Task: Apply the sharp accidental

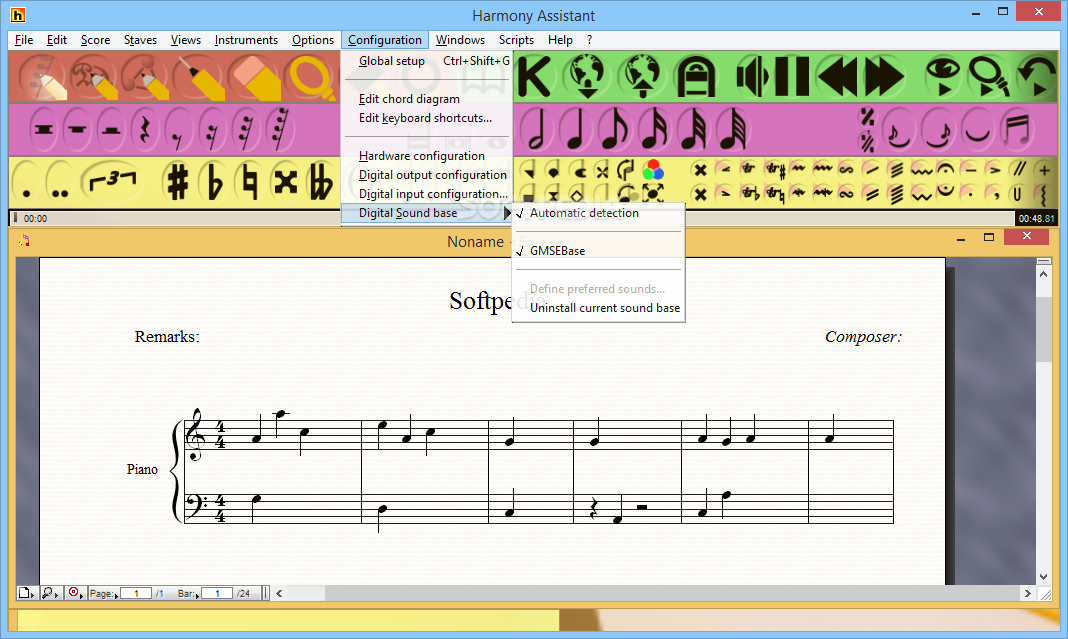Action: 178,183
